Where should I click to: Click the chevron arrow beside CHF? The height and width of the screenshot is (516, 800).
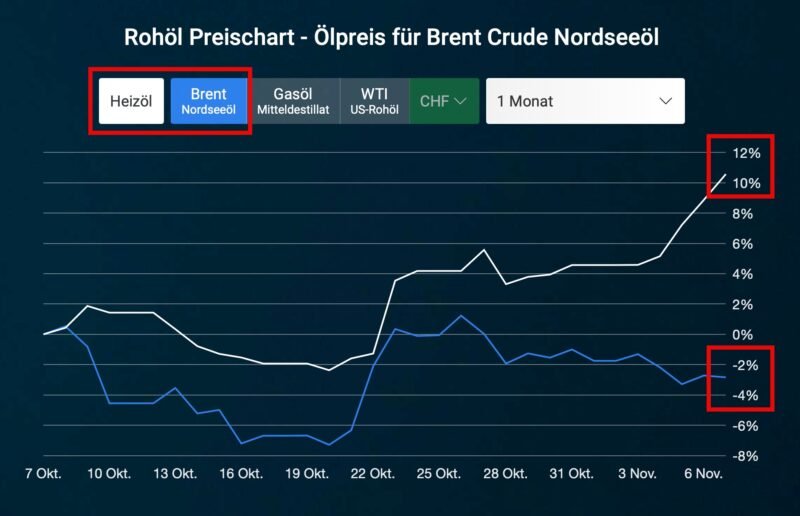click(461, 101)
